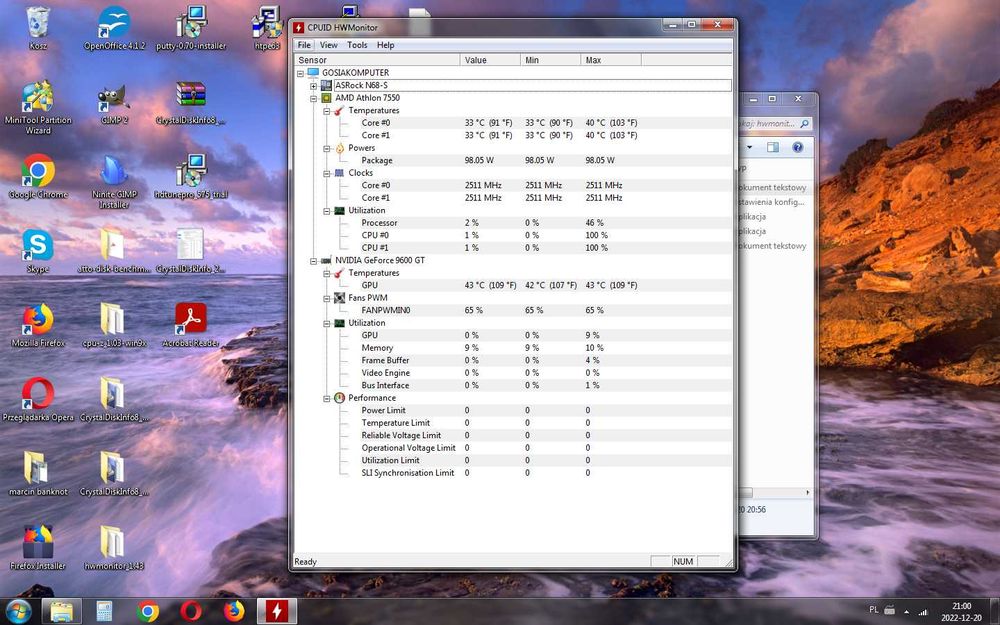Select Google Chrome desktop shortcut
The height and width of the screenshot is (625, 1000).
(x=38, y=177)
